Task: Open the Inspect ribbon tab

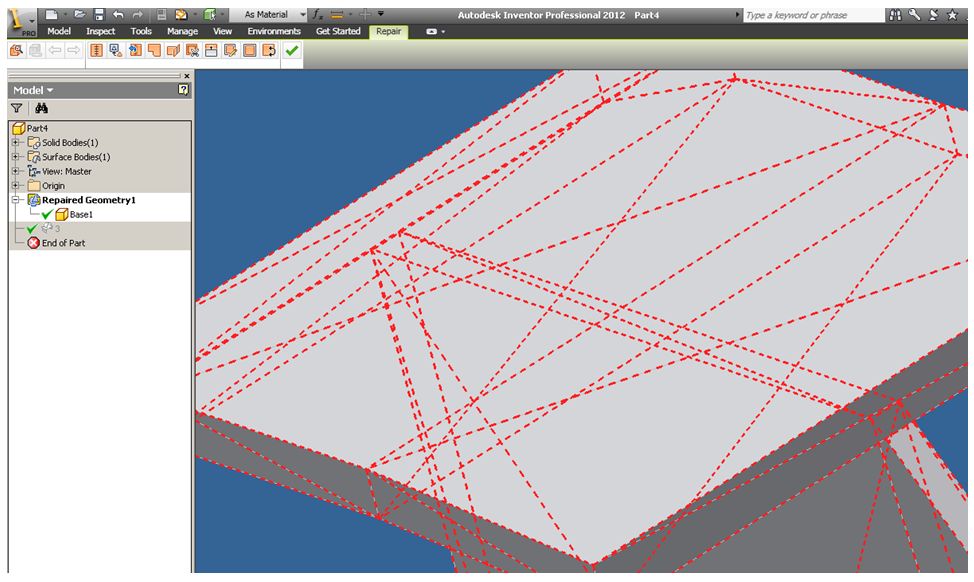Action: pos(100,31)
